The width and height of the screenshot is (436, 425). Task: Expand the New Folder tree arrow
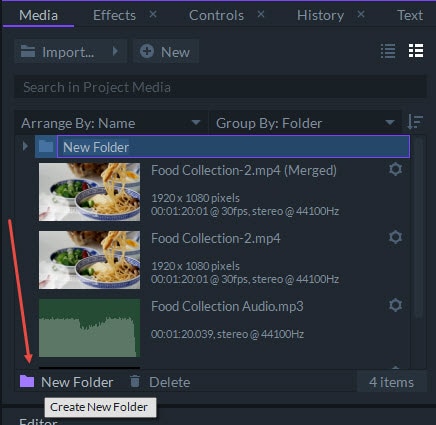click(x=25, y=146)
